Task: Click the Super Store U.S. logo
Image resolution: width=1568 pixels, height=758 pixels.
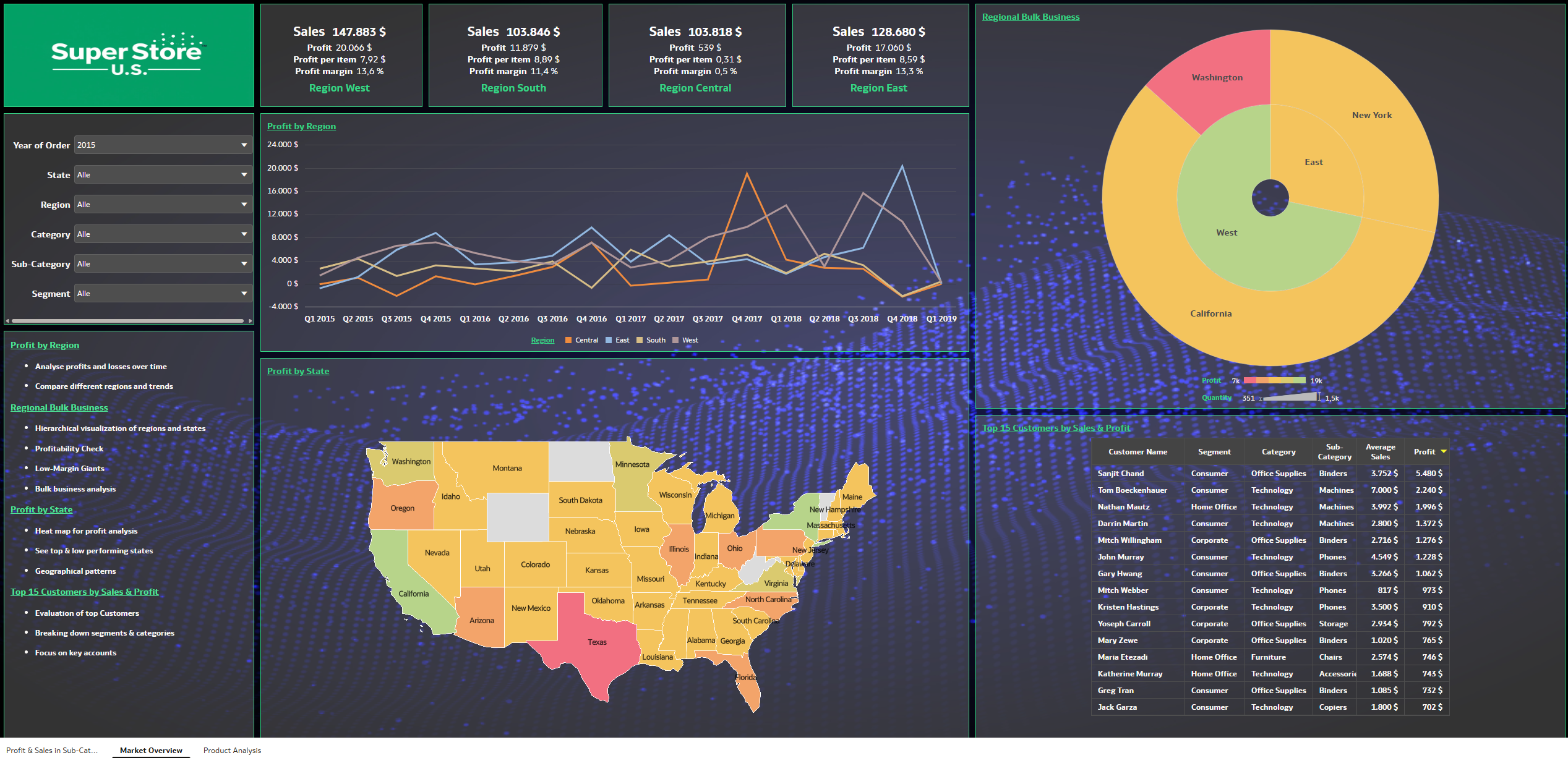Action: pyautogui.click(x=128, y=55)
